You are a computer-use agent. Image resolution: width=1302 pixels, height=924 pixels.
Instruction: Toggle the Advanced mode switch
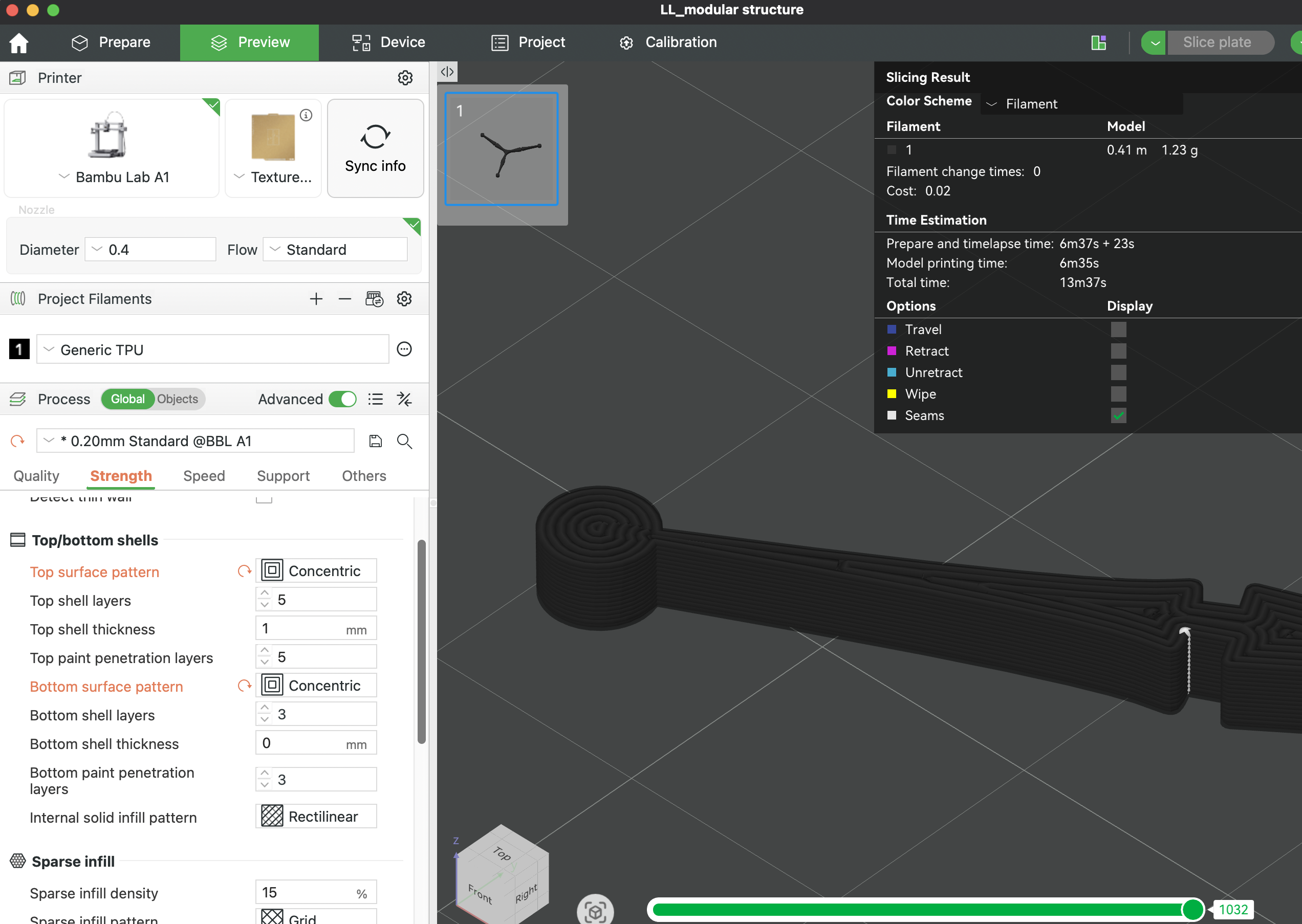coord(342,399)
